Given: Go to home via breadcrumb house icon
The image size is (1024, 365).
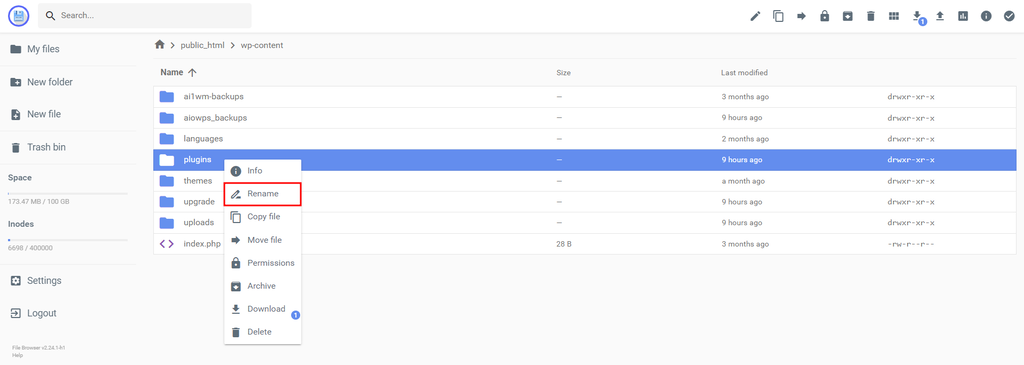Looking at the screenshot, I should point(159,45).
